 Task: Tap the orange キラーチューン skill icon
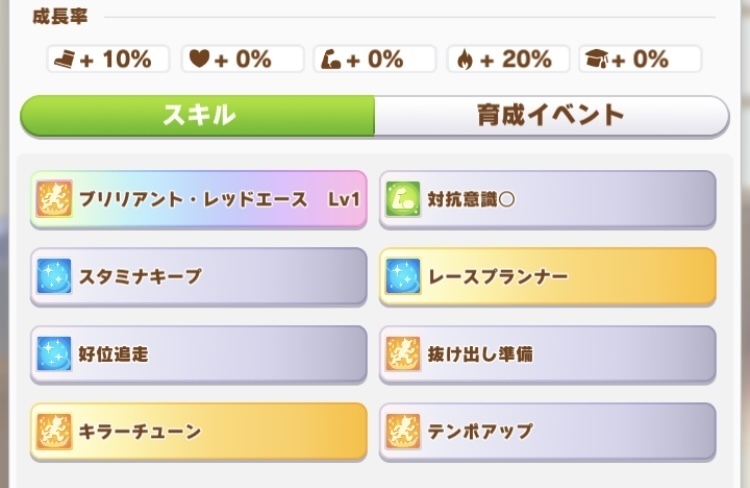click(x=54, y=432)
